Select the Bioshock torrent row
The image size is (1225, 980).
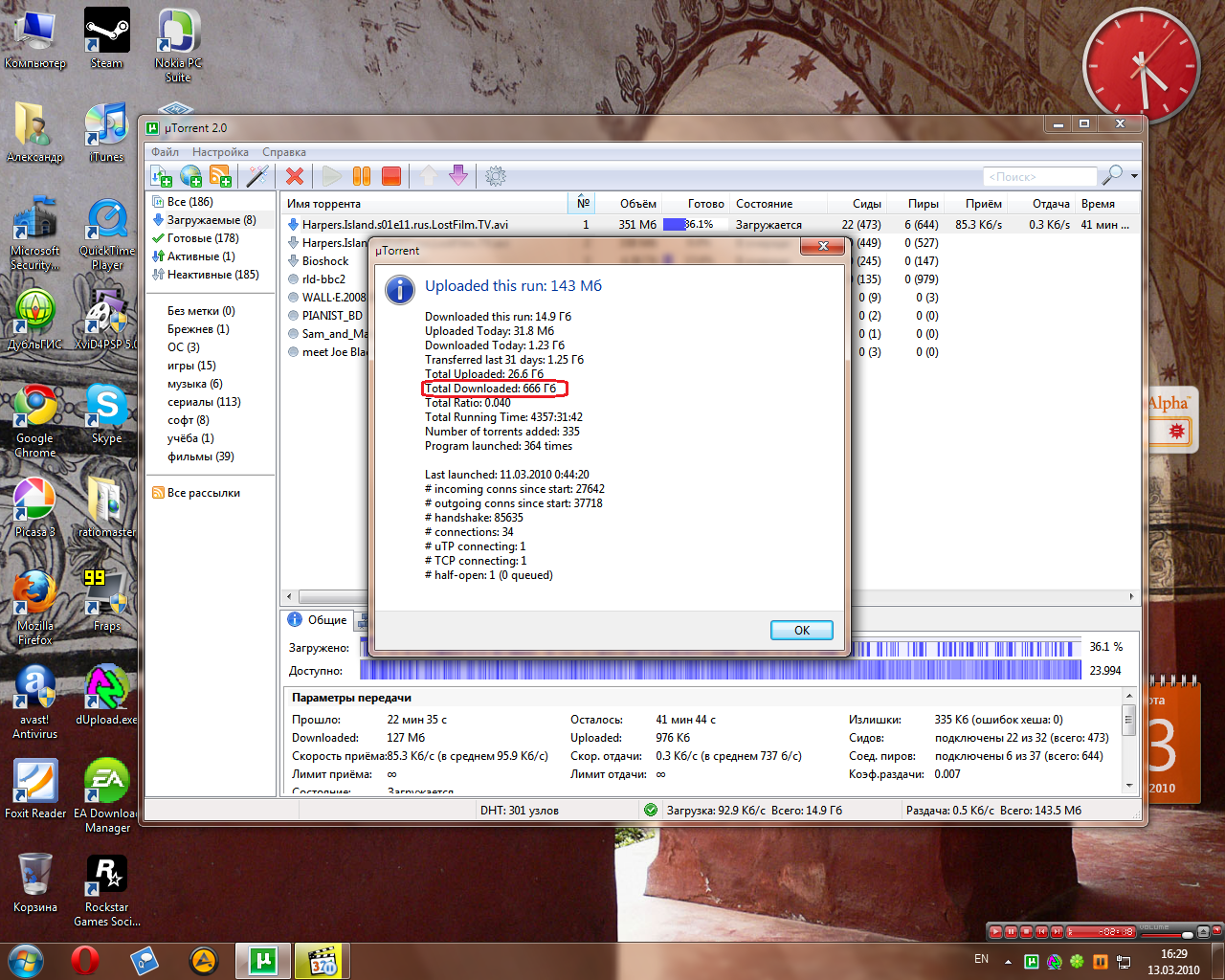325,261
